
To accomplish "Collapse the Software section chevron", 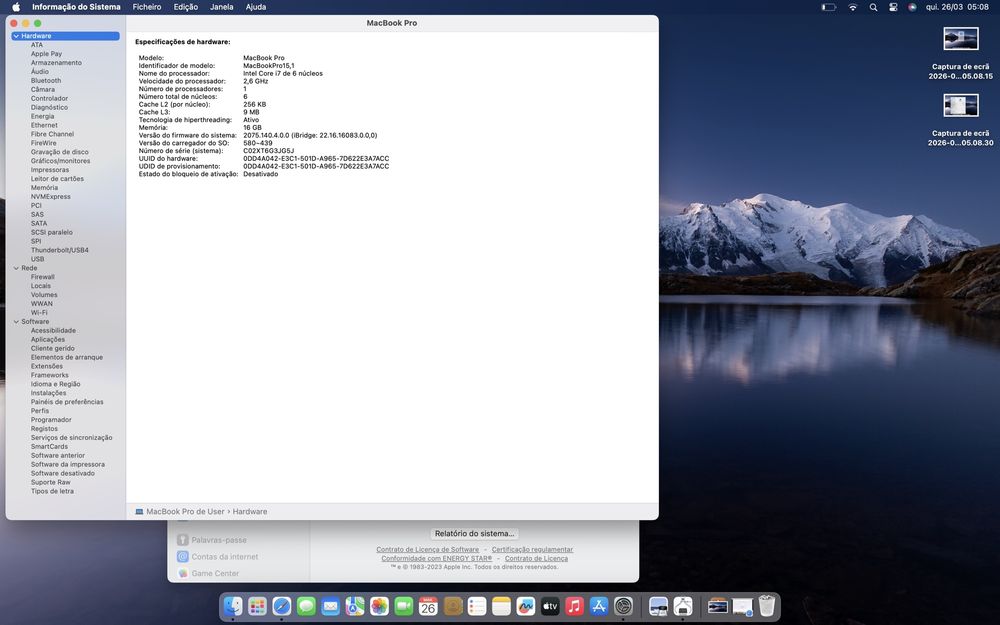I will tap(16, 322).
